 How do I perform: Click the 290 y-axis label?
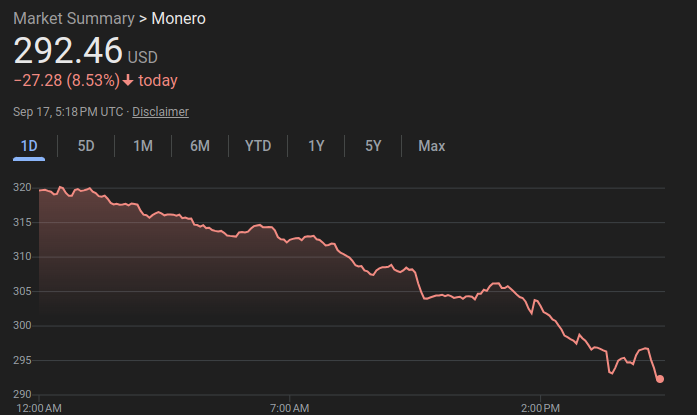[x=22, y=394]
